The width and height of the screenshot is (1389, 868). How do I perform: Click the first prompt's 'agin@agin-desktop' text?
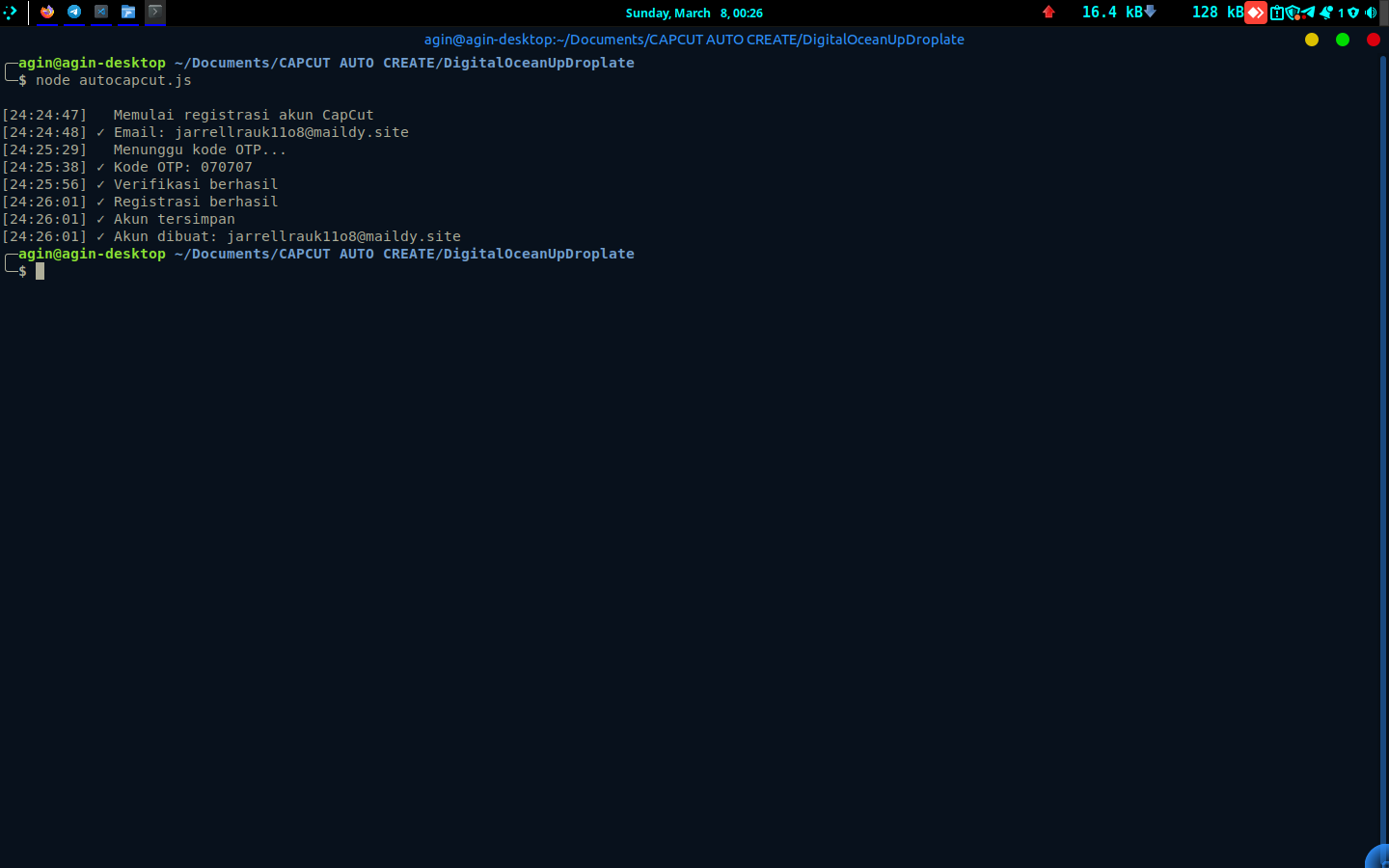[93, 63]
